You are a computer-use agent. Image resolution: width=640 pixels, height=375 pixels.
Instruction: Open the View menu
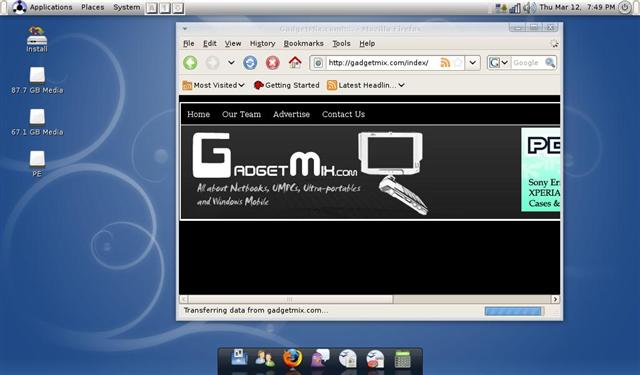pyautogui.click(x=233, y=43)
